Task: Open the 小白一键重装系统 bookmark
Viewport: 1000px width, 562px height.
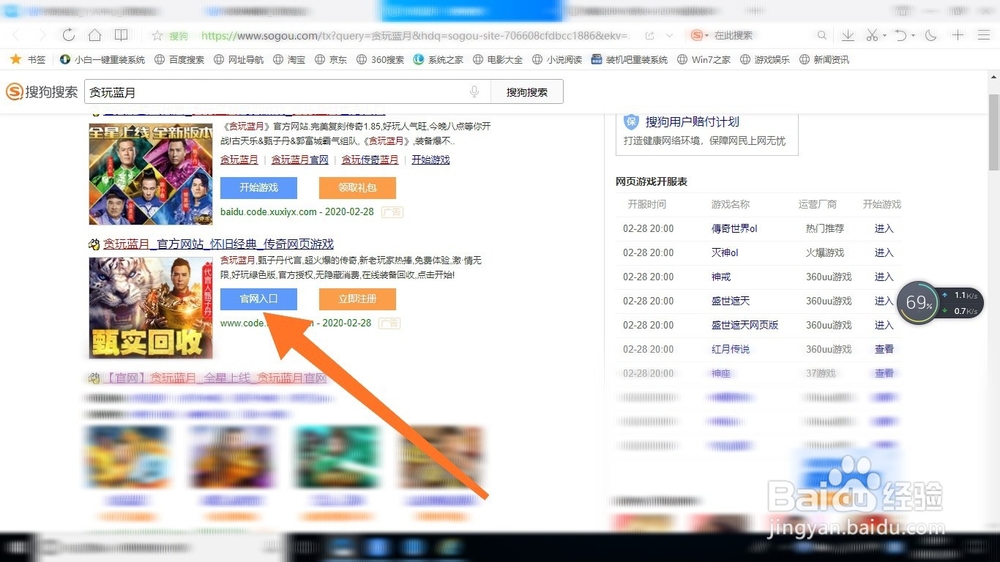Action: point(103,59)
